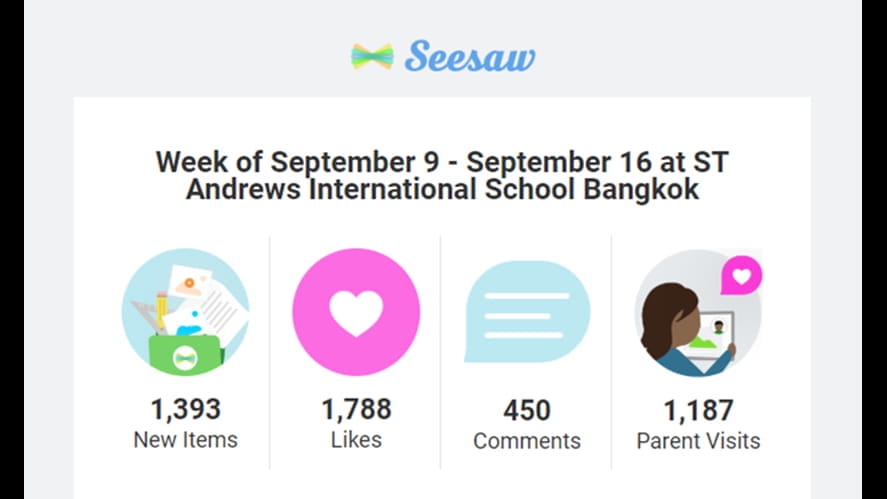Open the New Items circular illustration
This screenshot has width=887, height=499.
185,312
